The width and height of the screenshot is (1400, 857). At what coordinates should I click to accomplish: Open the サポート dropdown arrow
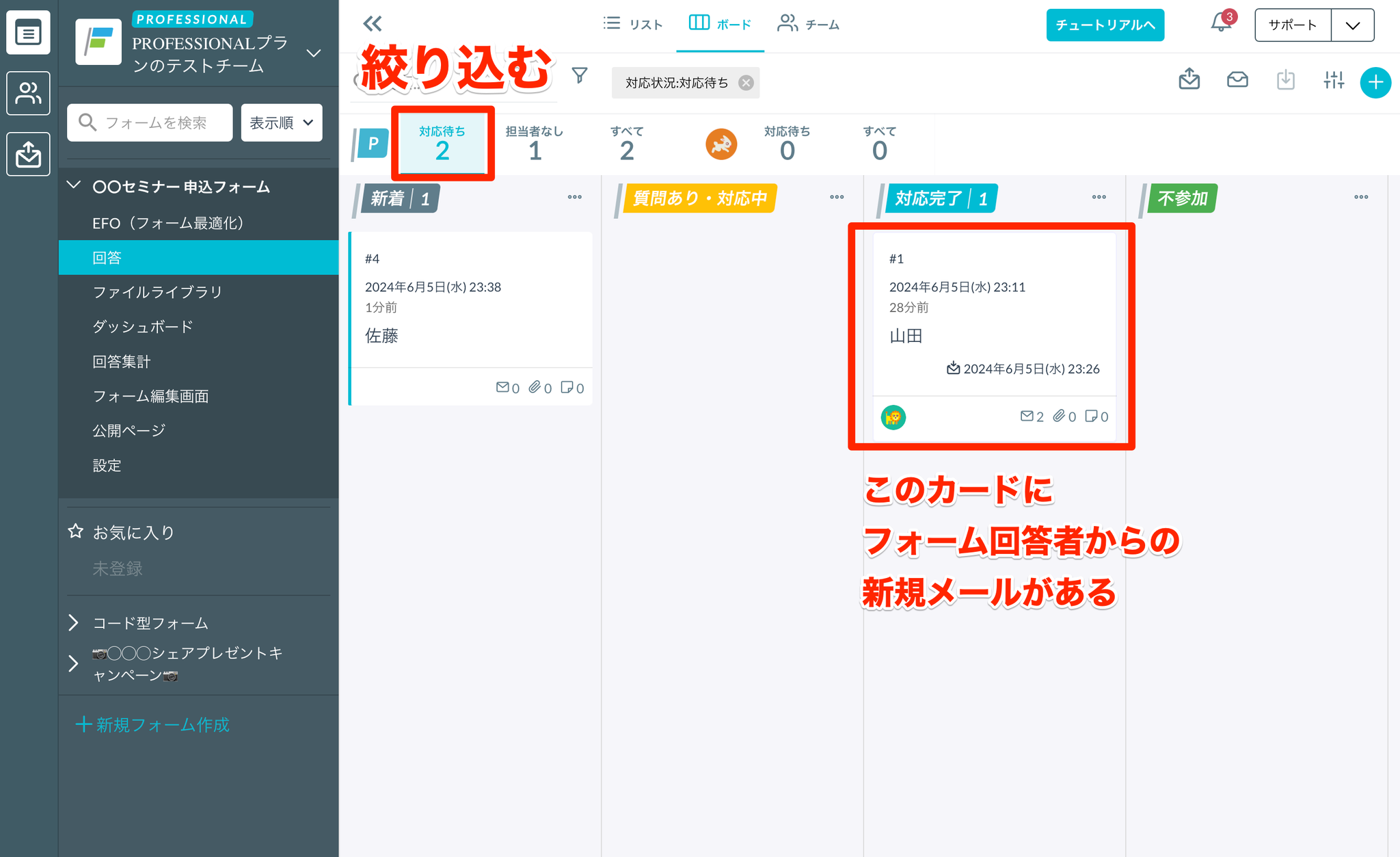tap(1352, 25)
